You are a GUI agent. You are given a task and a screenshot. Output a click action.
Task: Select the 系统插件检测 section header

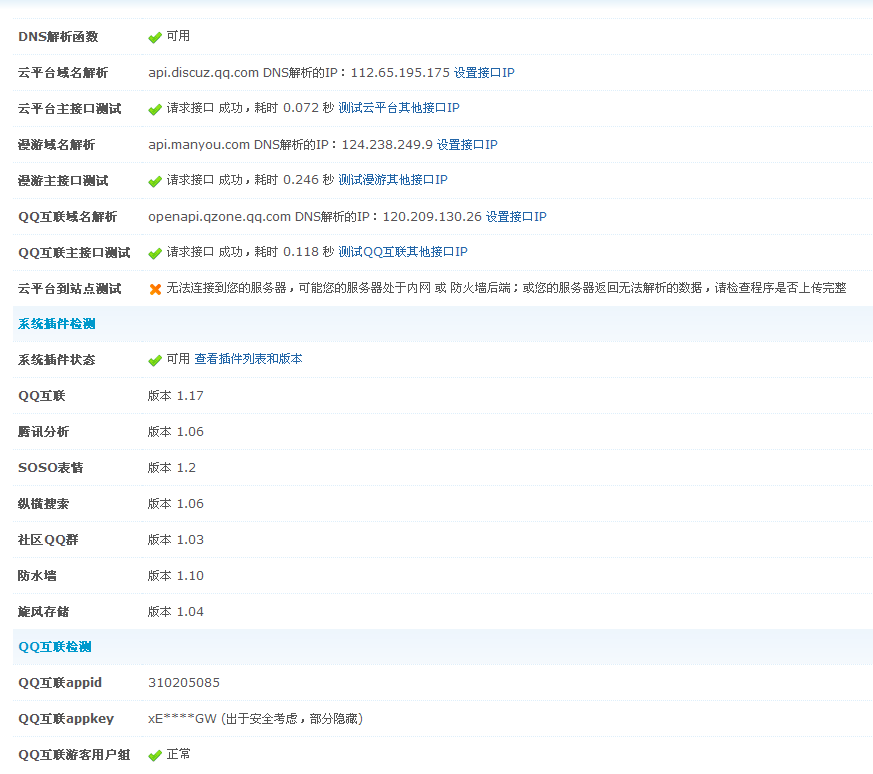coord(56,324)
